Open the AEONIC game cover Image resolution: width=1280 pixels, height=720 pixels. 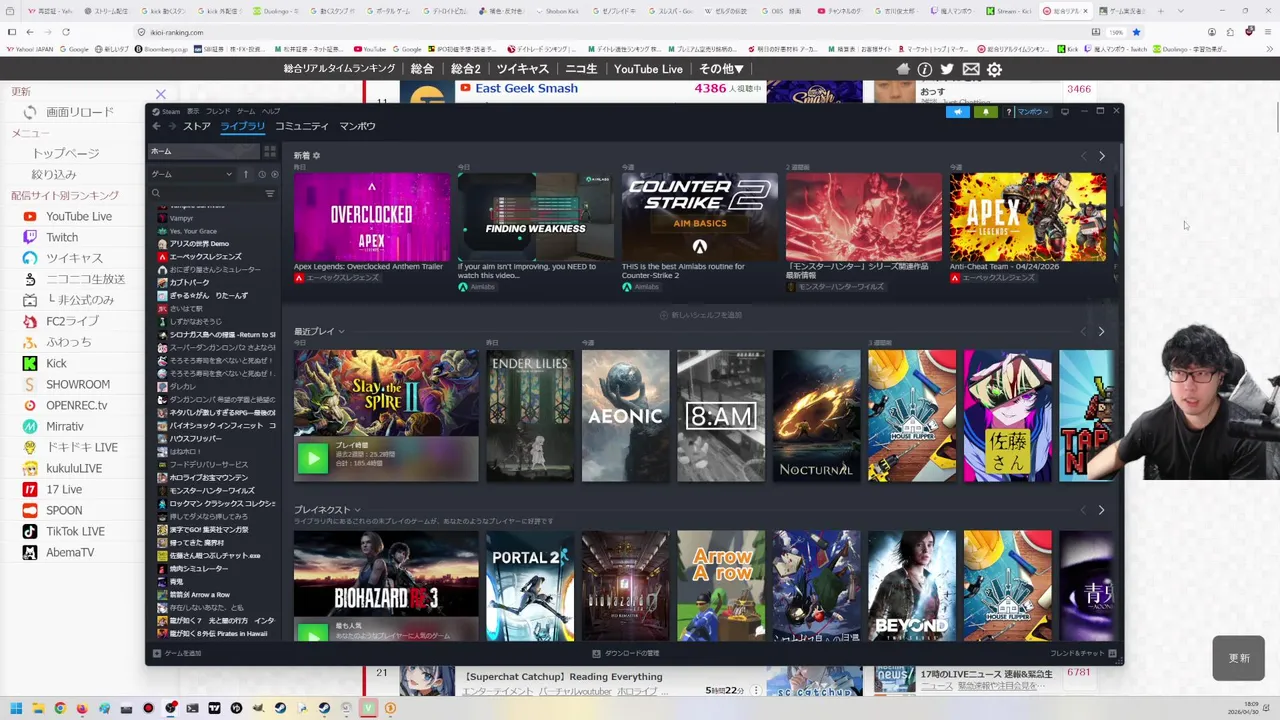point(625,416)
